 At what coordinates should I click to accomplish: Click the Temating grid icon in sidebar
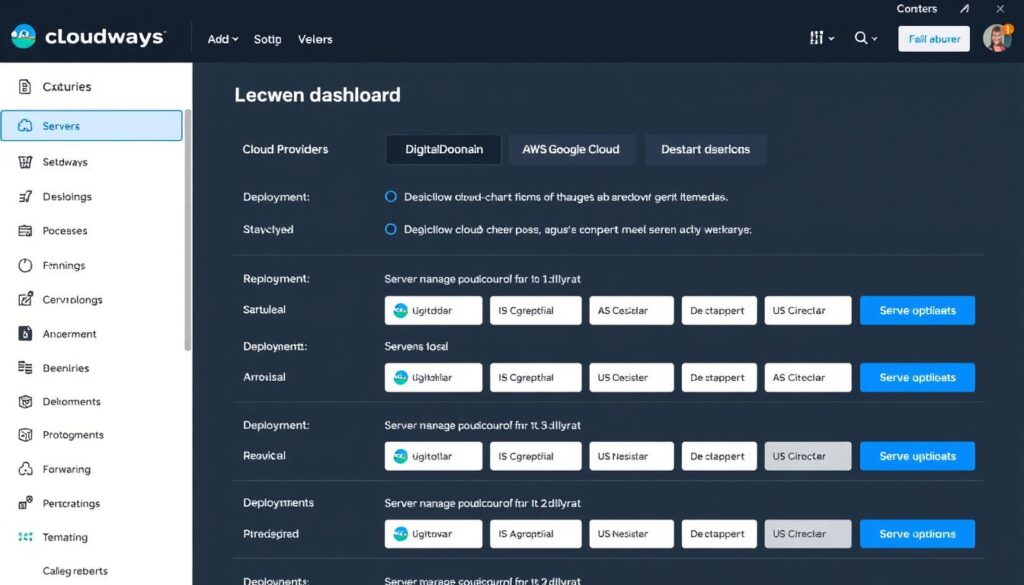(25, 537)
